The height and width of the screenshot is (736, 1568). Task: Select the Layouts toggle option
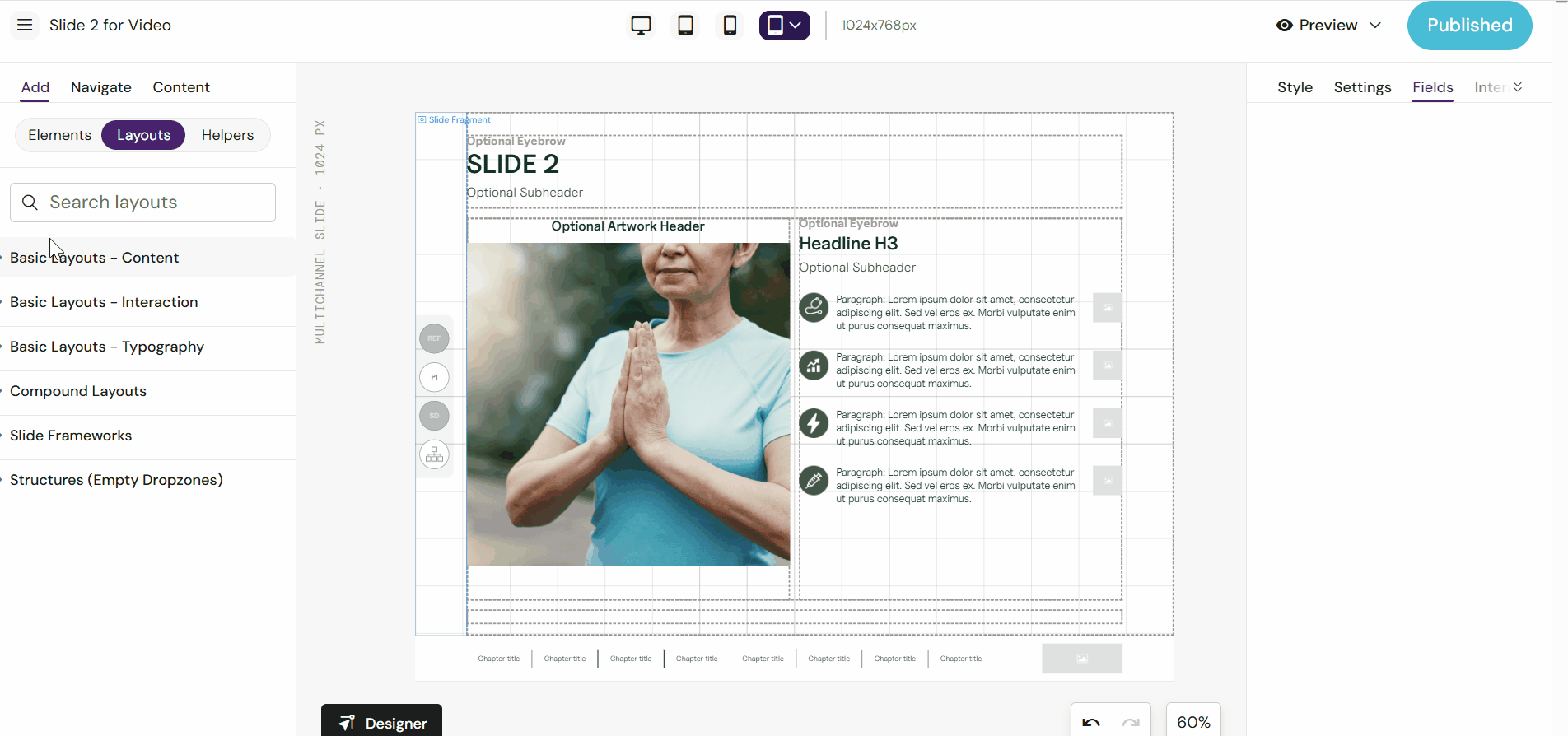coord(143,135)
